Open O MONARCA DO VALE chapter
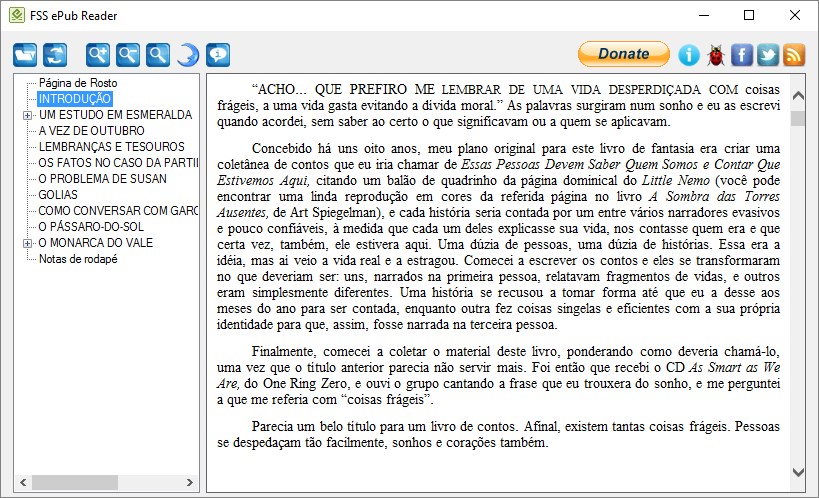This screenshot has height=498, width=819. 96,243
